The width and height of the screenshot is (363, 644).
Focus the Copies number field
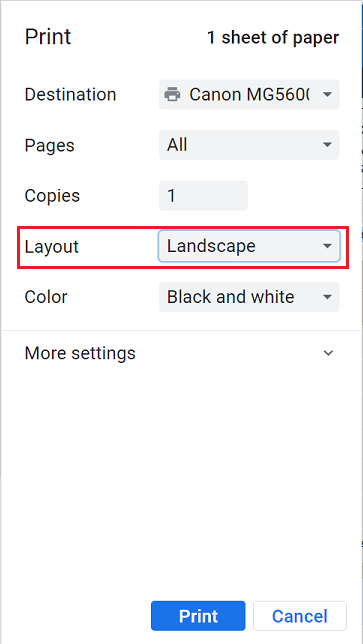203,196
